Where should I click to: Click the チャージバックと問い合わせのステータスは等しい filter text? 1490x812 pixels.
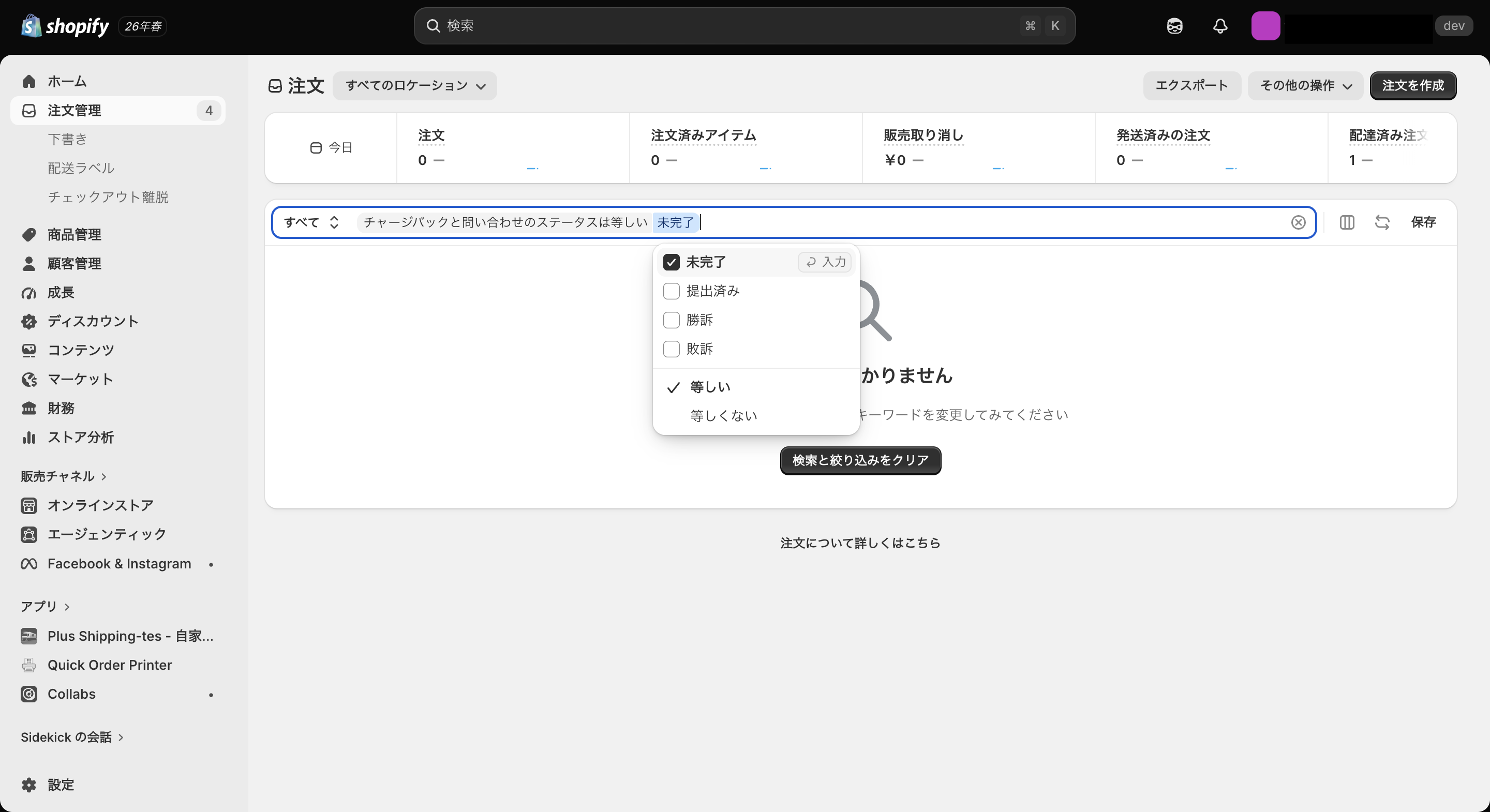(505, 222)
